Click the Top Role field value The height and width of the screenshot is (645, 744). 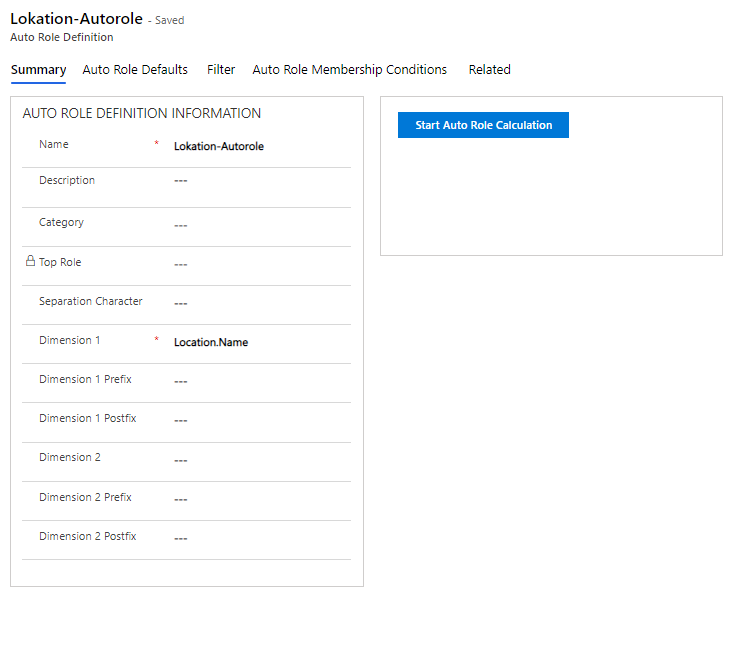pyautogui.click(x=259, y=265)
